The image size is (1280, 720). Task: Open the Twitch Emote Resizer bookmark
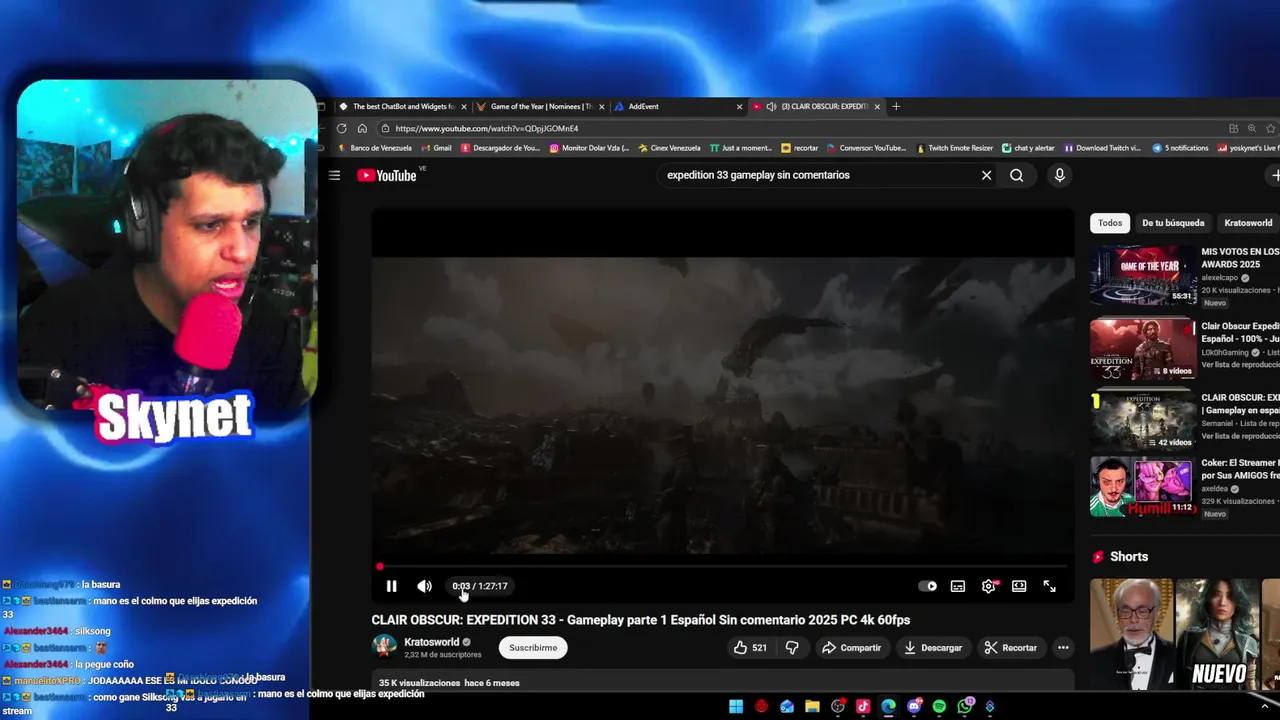pyautogui.click(x=954, y=148)
